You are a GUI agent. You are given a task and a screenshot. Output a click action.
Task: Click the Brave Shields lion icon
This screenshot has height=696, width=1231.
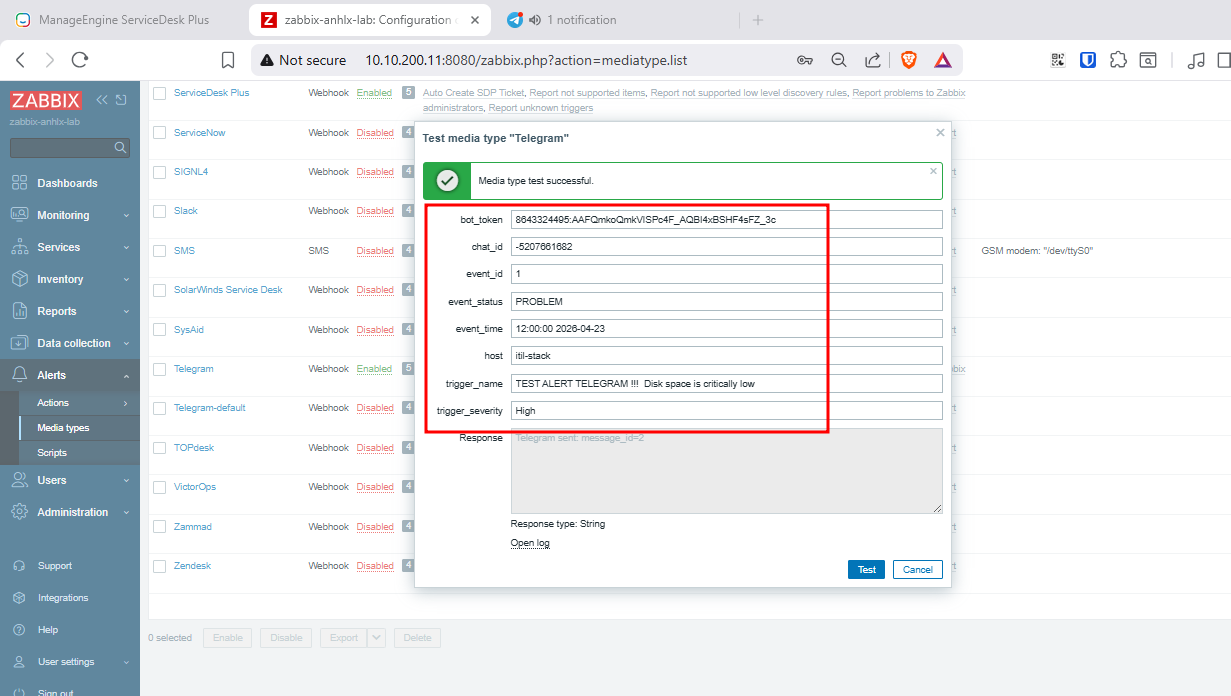click(x=908, y=60)
